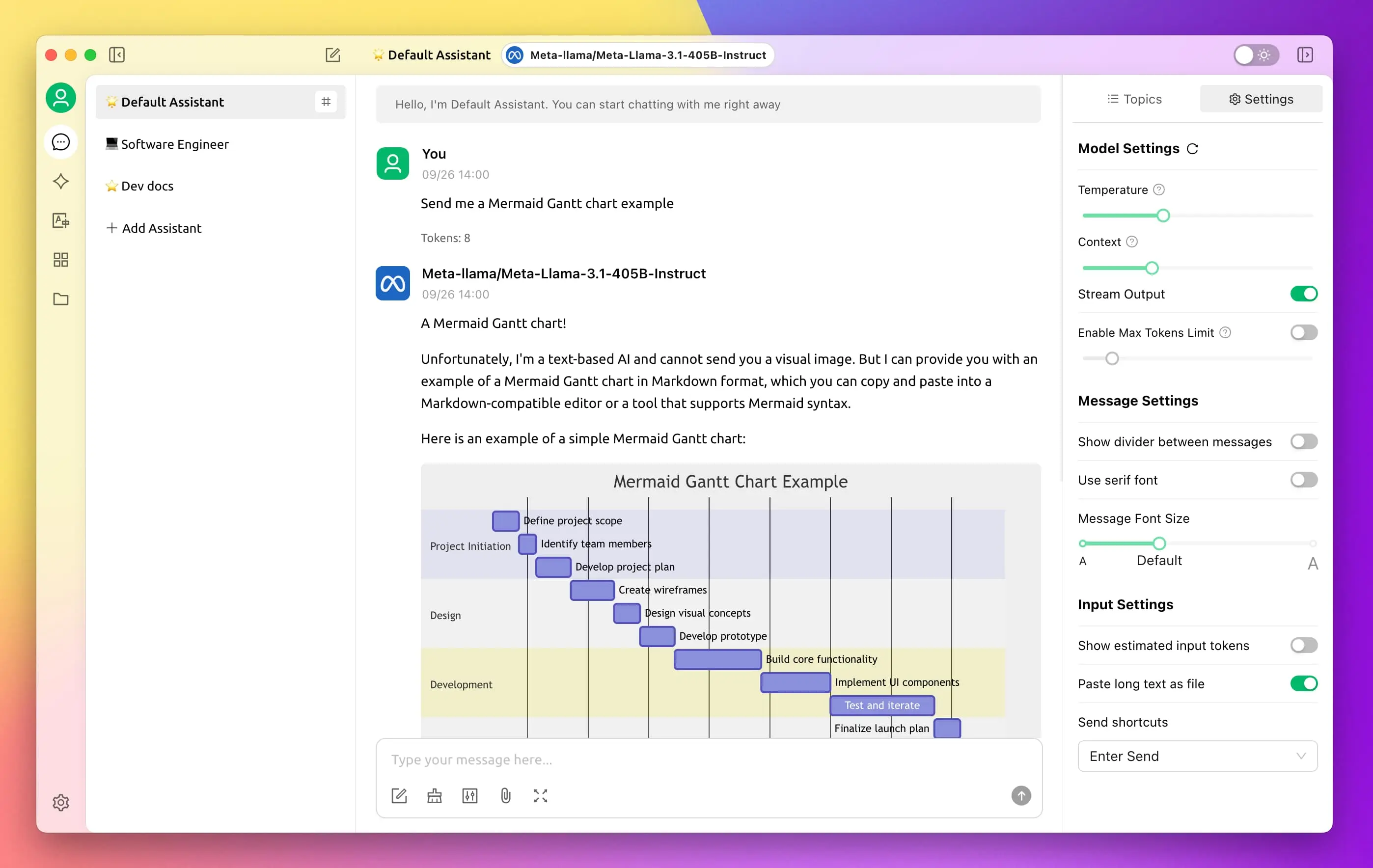Screen dimensions: 1373x868
Task: Click the attach file paperclip icon
Action: coord(505,795)
